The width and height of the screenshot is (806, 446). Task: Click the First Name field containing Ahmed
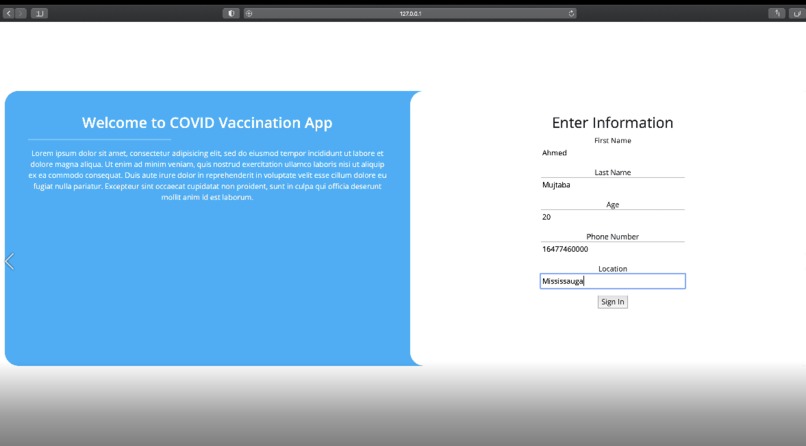[612, 153]
